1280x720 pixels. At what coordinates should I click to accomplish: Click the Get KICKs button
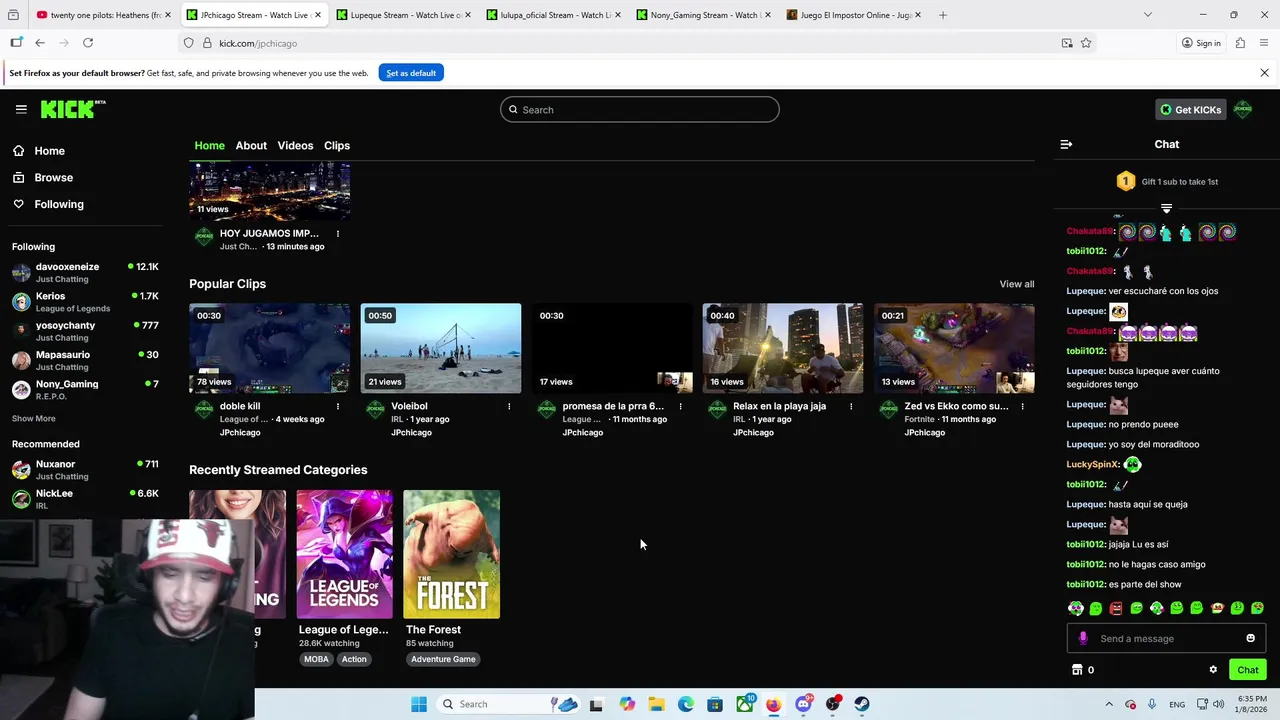tap(1190, 109)
